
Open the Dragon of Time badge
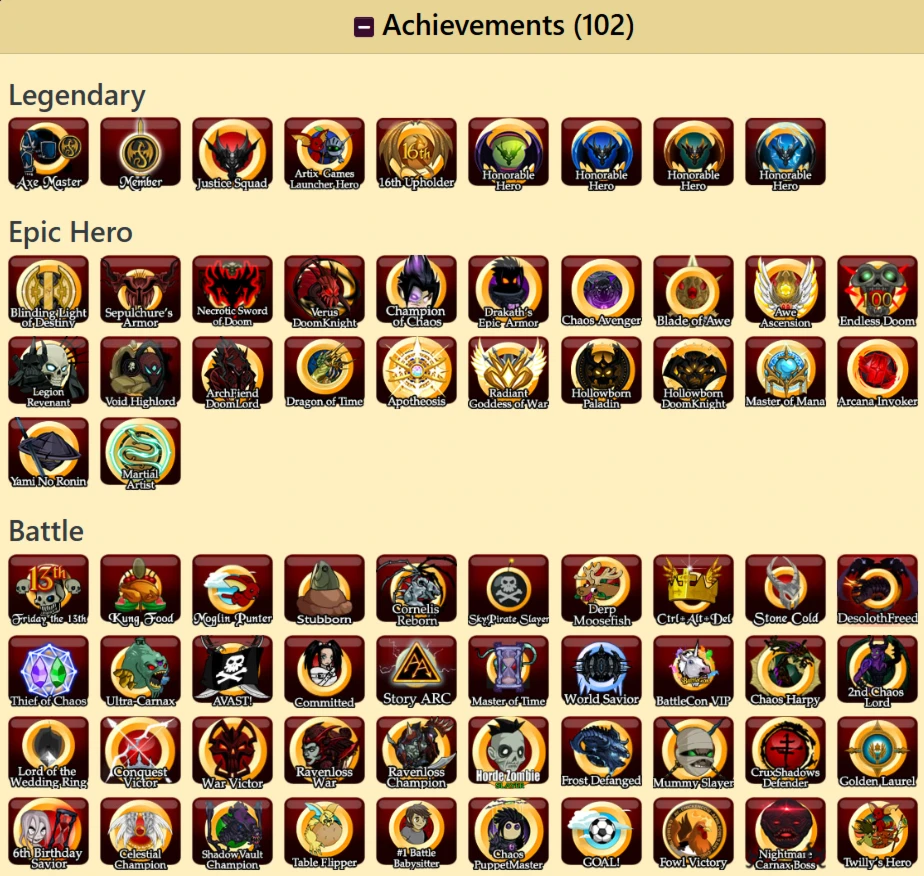point(324,372)
